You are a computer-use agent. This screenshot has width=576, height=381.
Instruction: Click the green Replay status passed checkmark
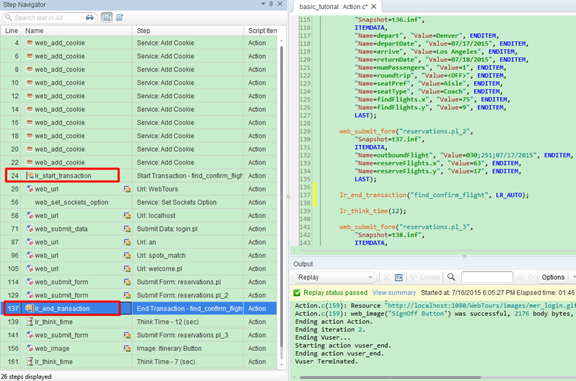click(297, 293)
